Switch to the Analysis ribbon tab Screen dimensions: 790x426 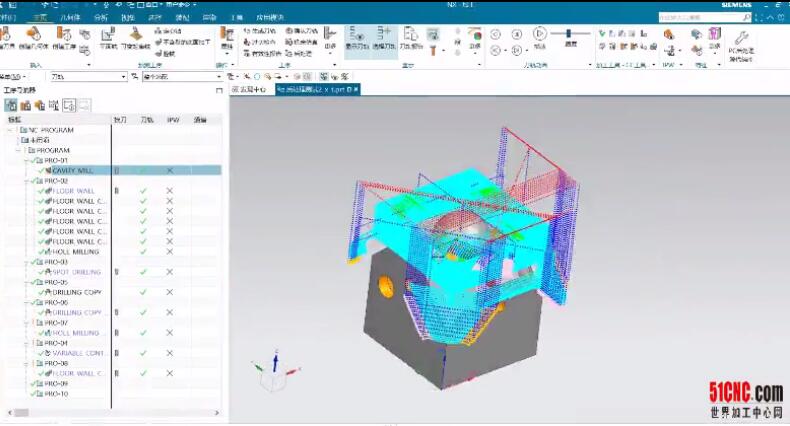pyautogui.click(x=101, y=18)
